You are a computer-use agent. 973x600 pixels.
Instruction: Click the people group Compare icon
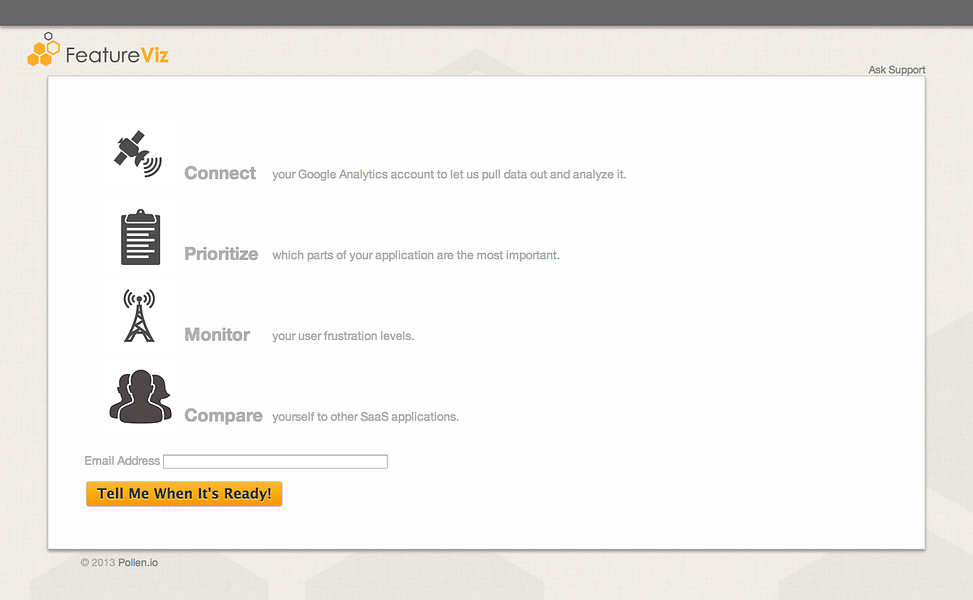pyautogui.click(x=141, y=396)
